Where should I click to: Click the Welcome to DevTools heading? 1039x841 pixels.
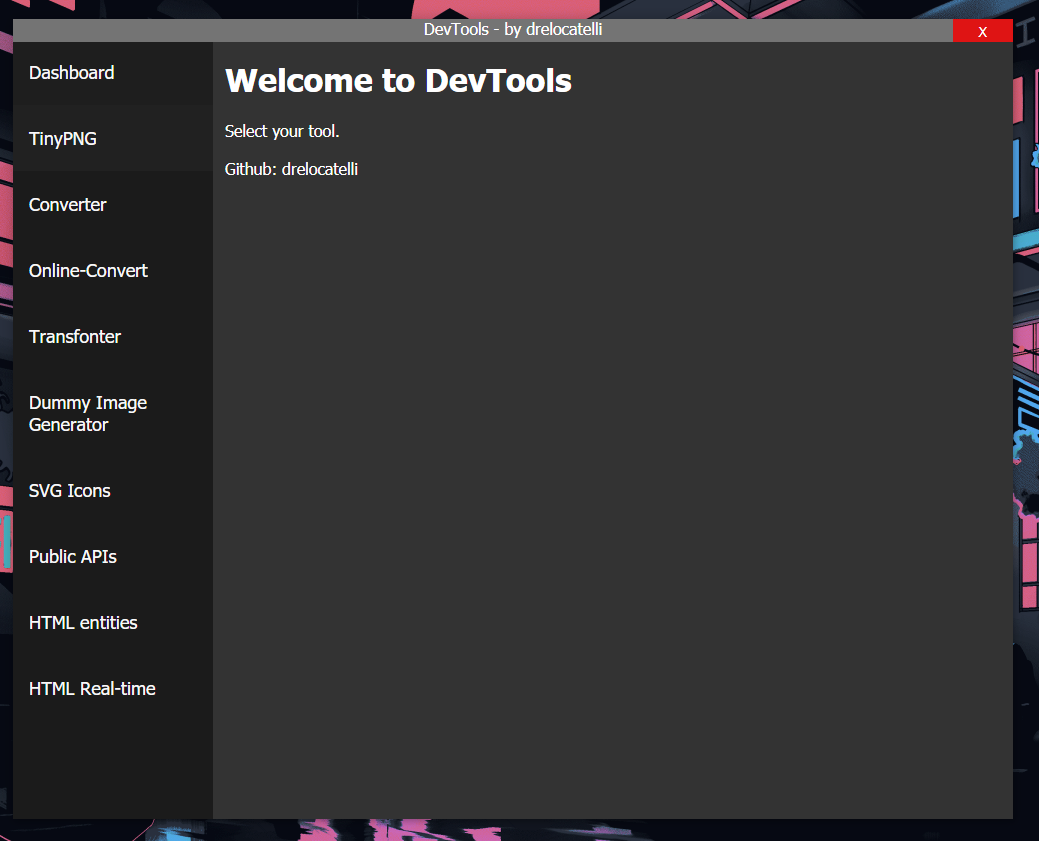click(398, 80)
